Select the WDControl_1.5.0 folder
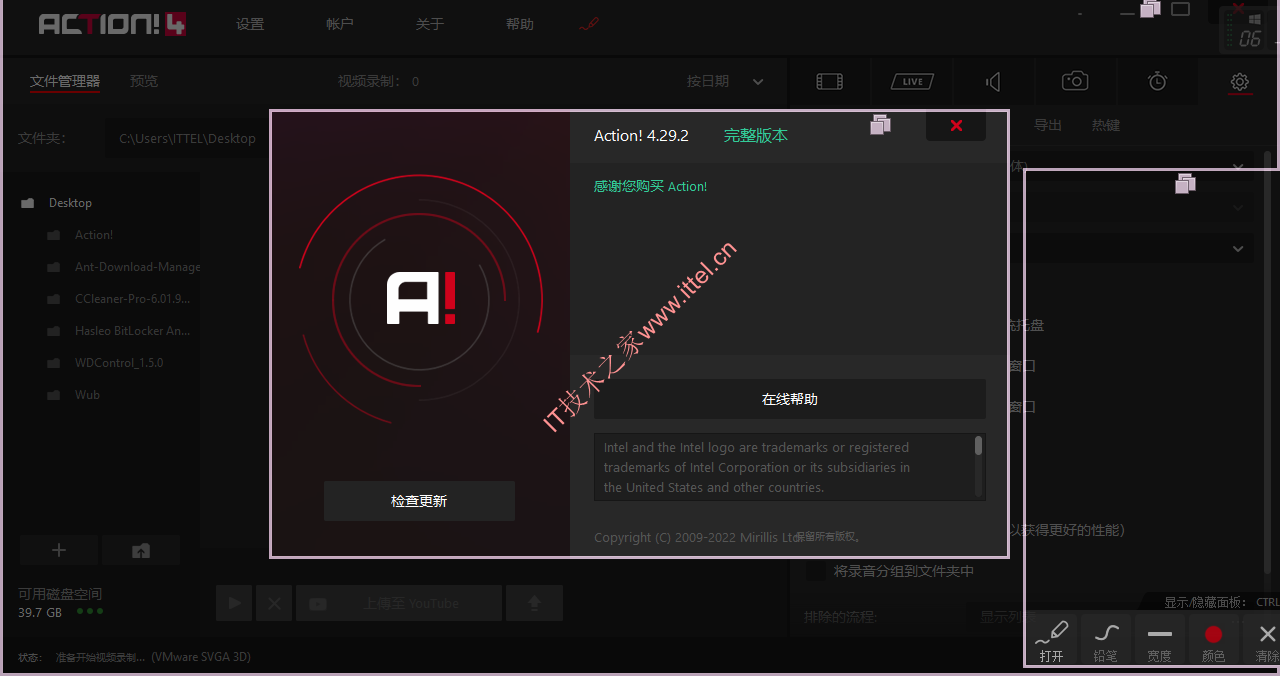1280x676 pixels. point(119,363)
